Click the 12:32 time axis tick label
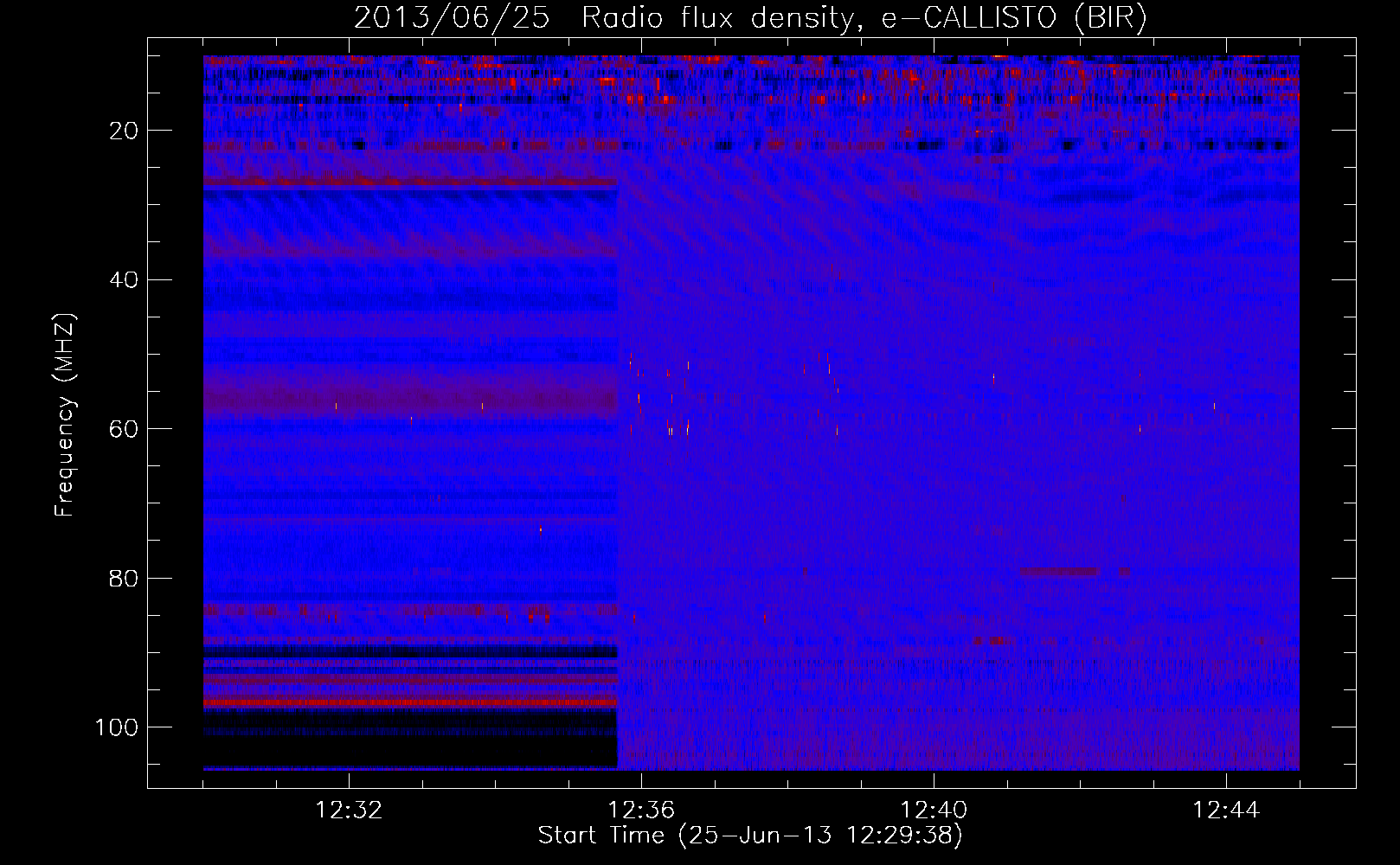 (349, 811)
